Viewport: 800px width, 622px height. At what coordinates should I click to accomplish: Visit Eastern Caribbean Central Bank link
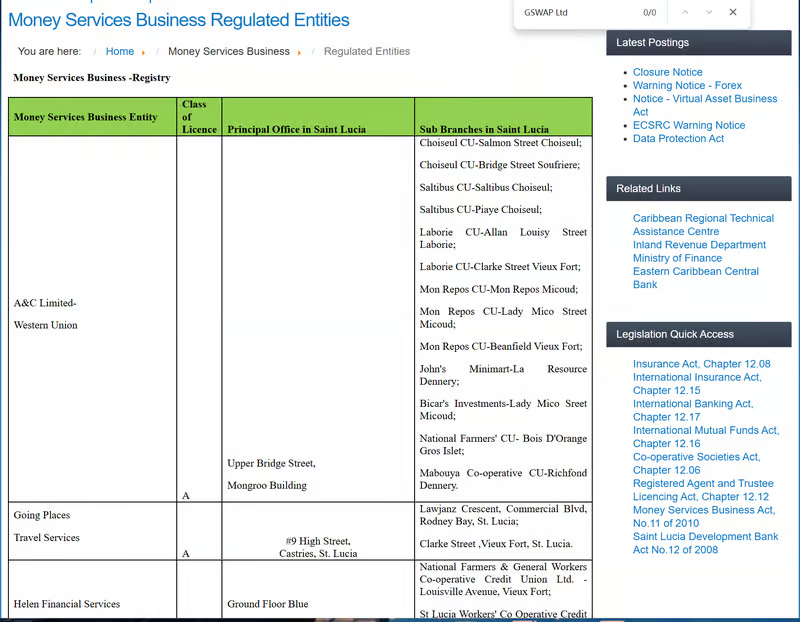[695, 271]
